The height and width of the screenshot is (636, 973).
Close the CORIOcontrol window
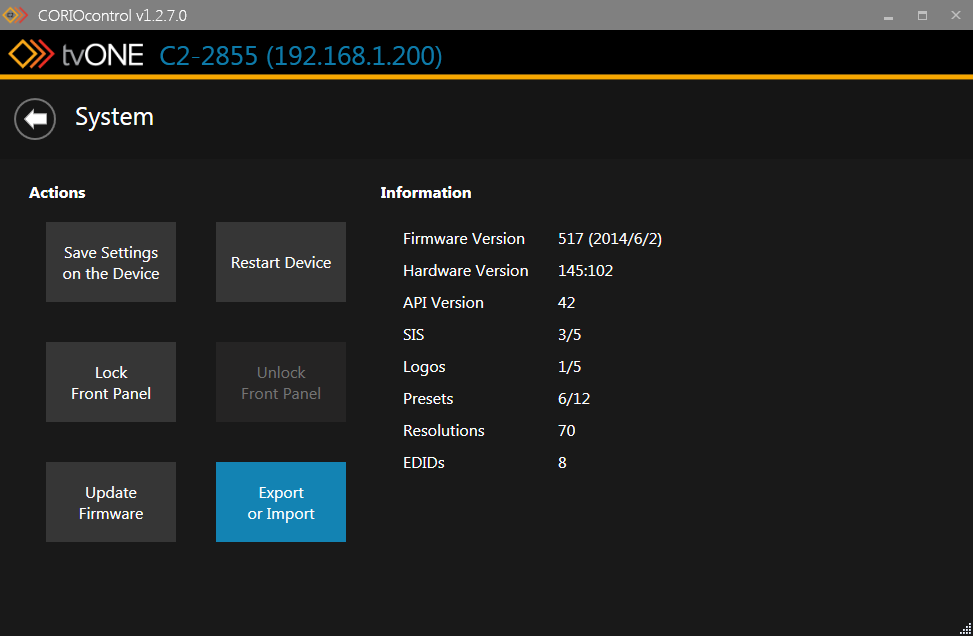coord(956,16)
